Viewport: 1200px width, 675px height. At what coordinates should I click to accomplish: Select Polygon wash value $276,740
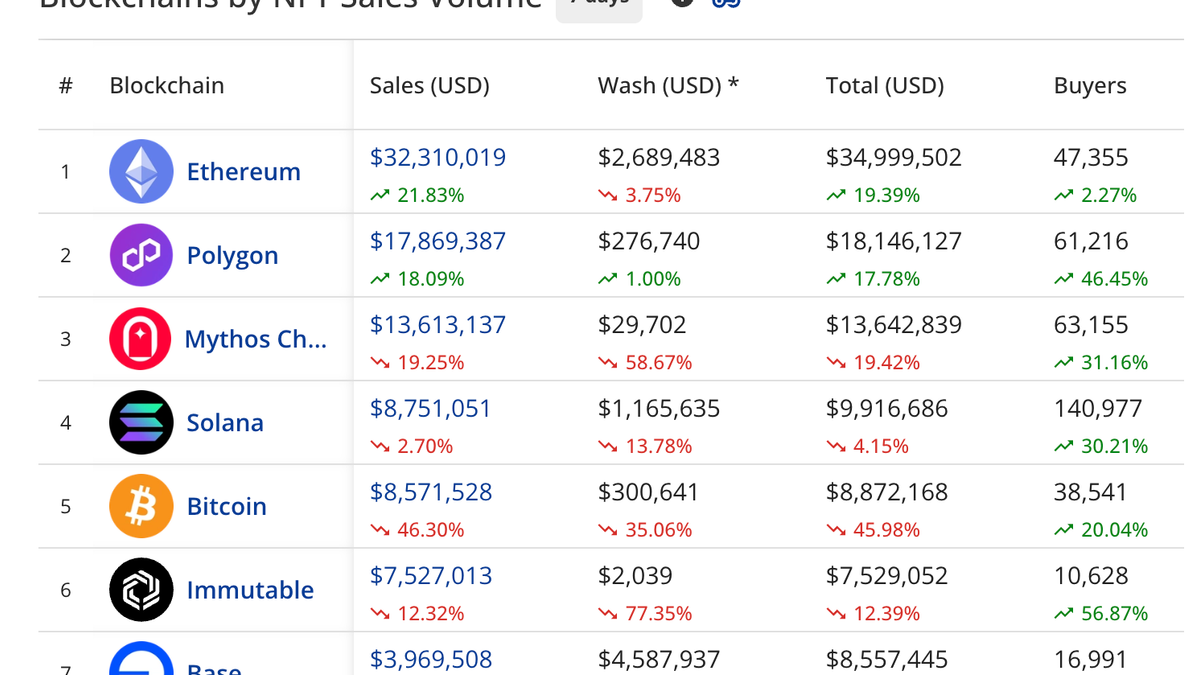(x=649, y=241)
